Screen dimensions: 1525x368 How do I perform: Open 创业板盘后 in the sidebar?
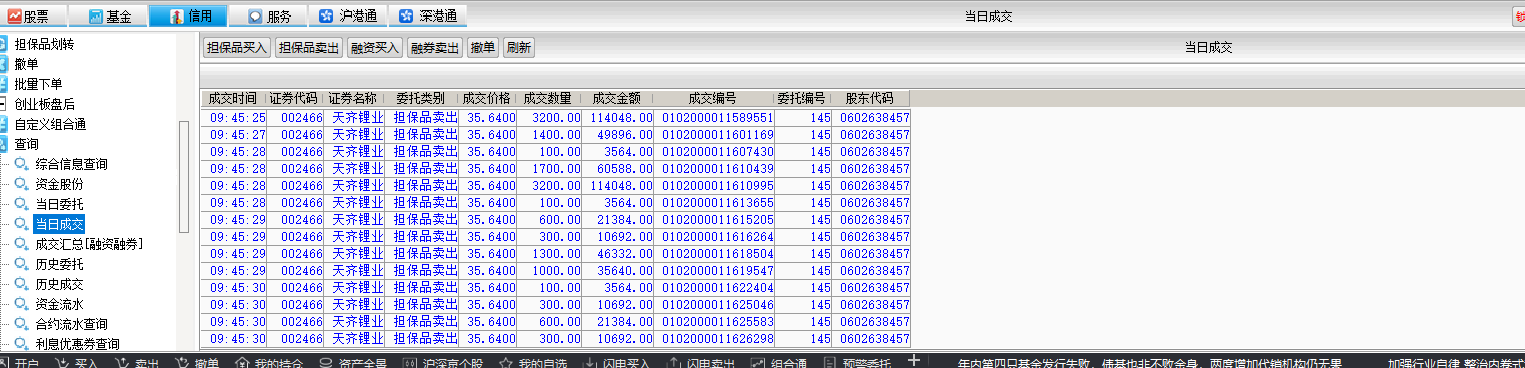coord(44,104)
